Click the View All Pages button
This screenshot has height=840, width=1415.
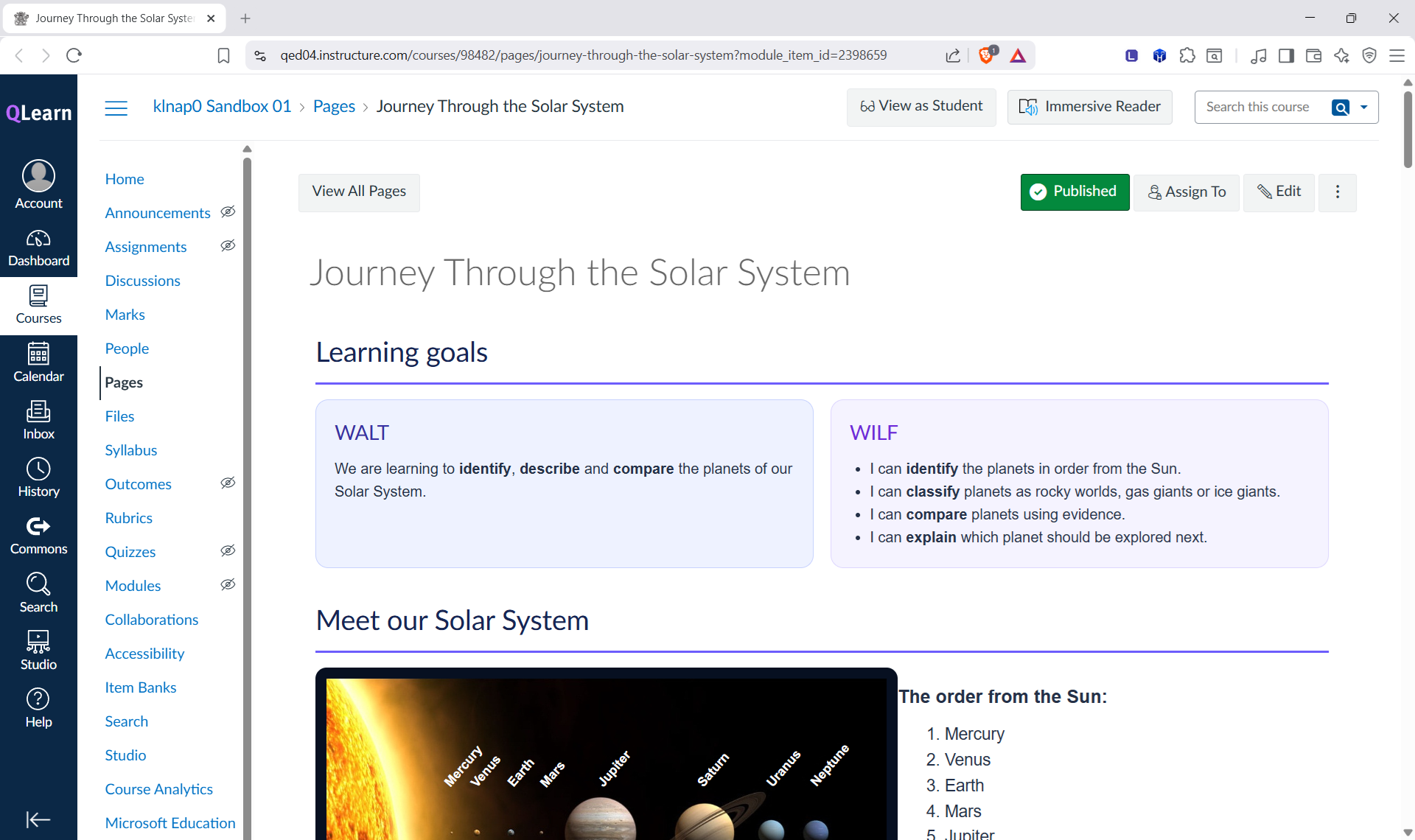[x=359, y=192]
